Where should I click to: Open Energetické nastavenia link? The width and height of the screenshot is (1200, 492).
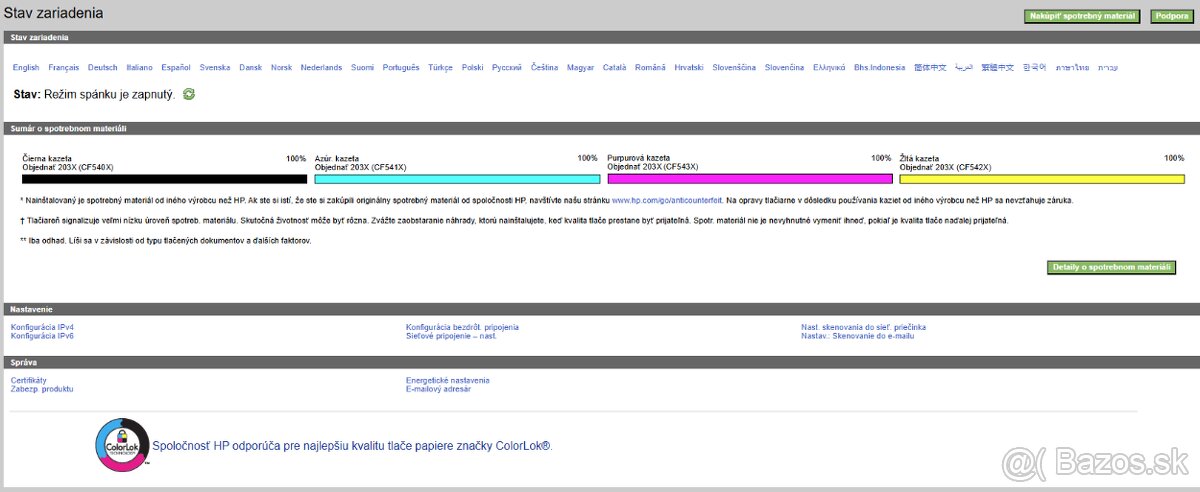[x=447, y=380]
